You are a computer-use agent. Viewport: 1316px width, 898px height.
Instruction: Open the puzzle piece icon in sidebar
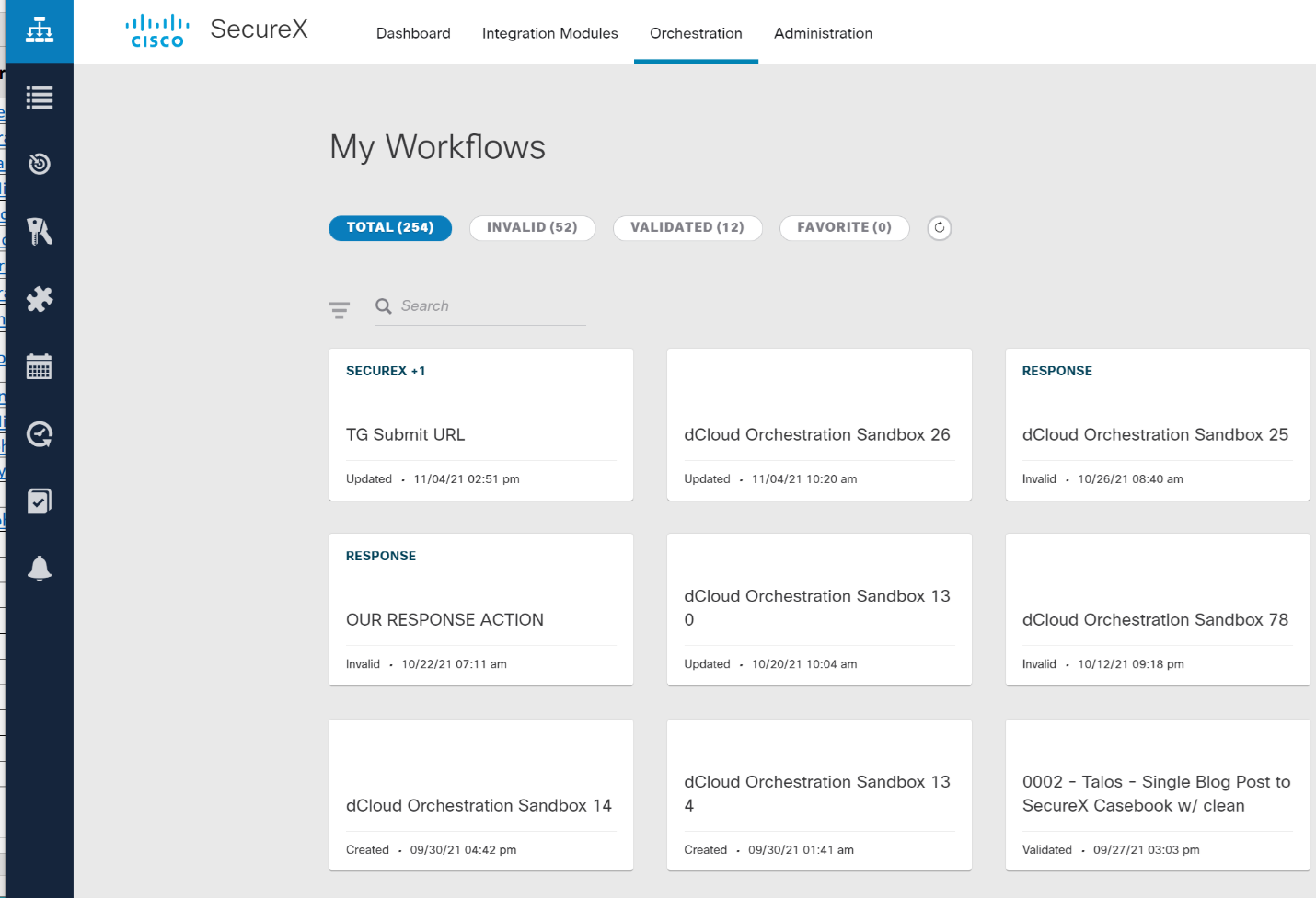click(40, 299)
